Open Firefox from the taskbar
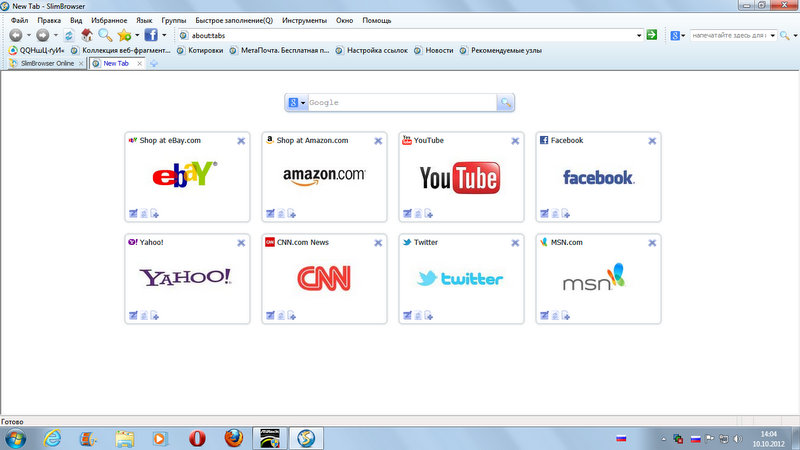This screenshot has height=450, width=800. (x=234, y=438)
